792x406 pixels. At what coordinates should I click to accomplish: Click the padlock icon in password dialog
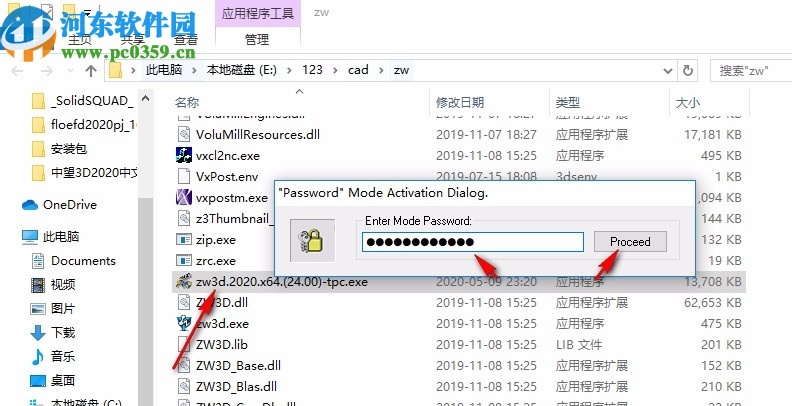point(312,240)
